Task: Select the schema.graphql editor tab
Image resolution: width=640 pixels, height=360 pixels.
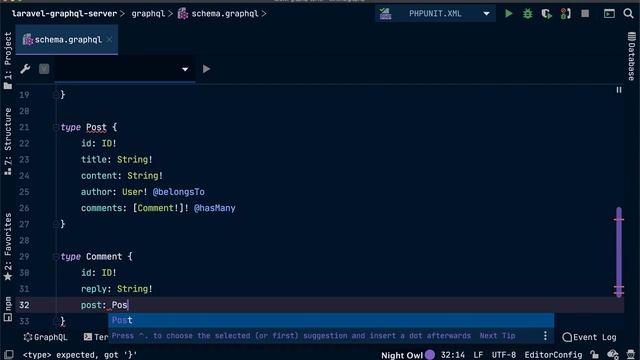Action: (x=67, y=40)
